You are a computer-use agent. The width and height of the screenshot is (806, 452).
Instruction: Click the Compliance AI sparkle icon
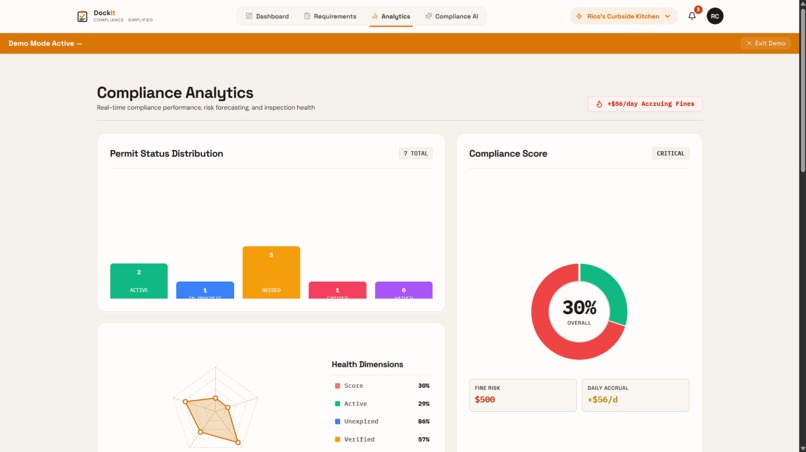[429, 16]
